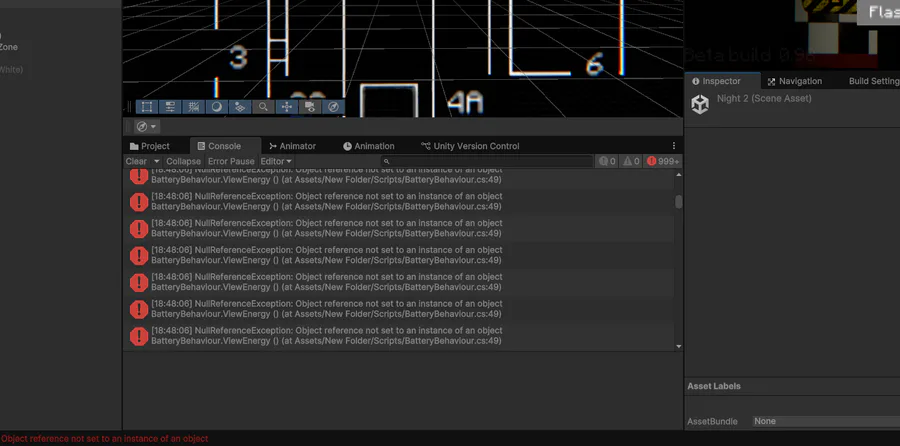Screen dimensions: 900x446
Task: Click the red status bar error message
Action: pos(104,439)
